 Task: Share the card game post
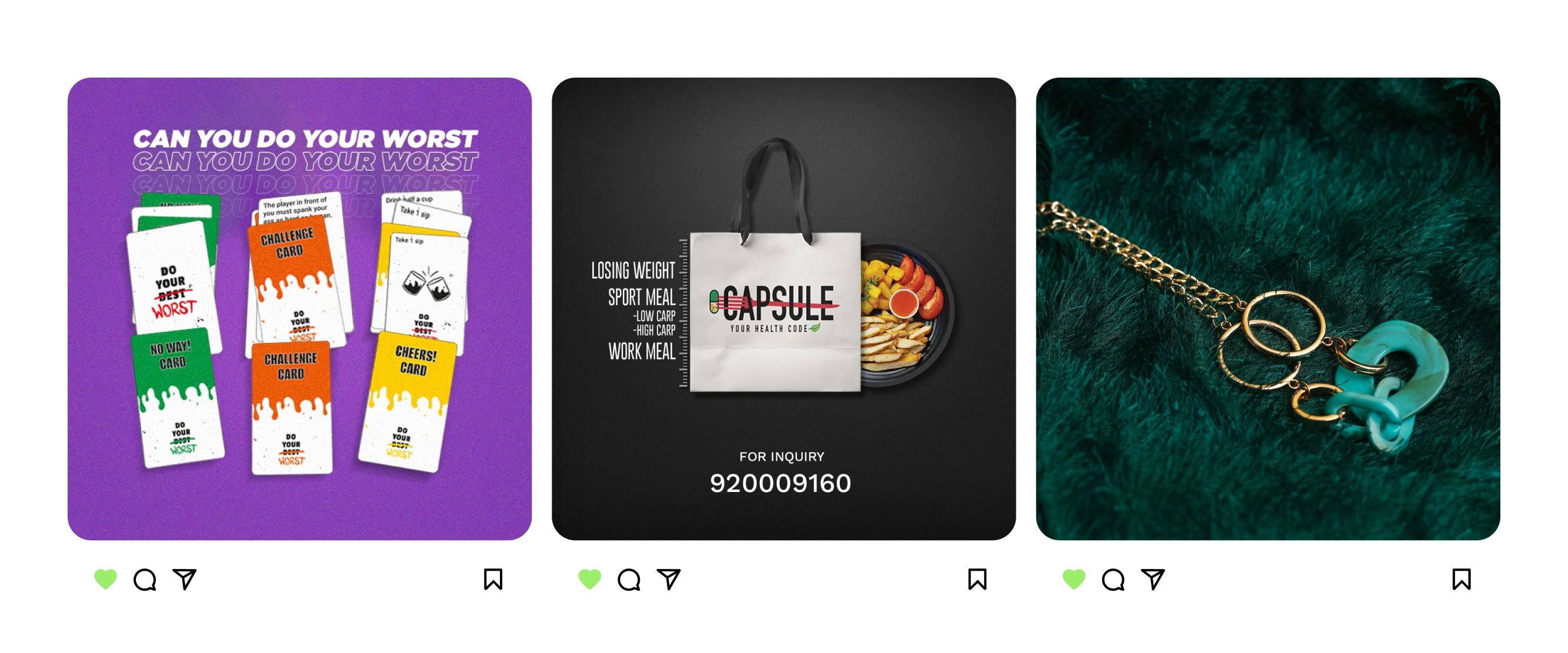(x=185, y=579)
